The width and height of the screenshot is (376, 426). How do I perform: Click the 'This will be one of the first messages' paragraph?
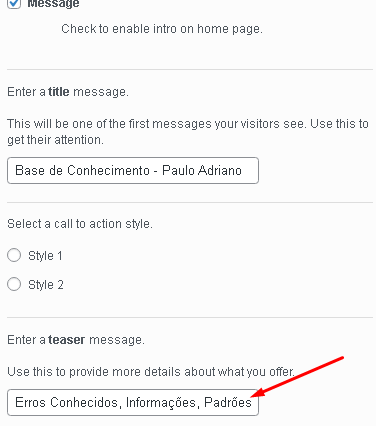[188, 132]
